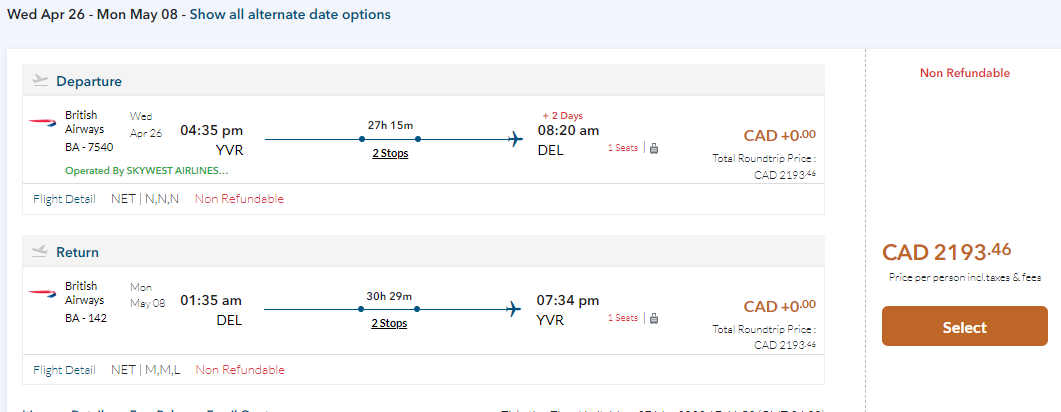Click the large CAD 2193.46 price
The height and width of the screenshot is (412, 1061).
click(946, 252)
